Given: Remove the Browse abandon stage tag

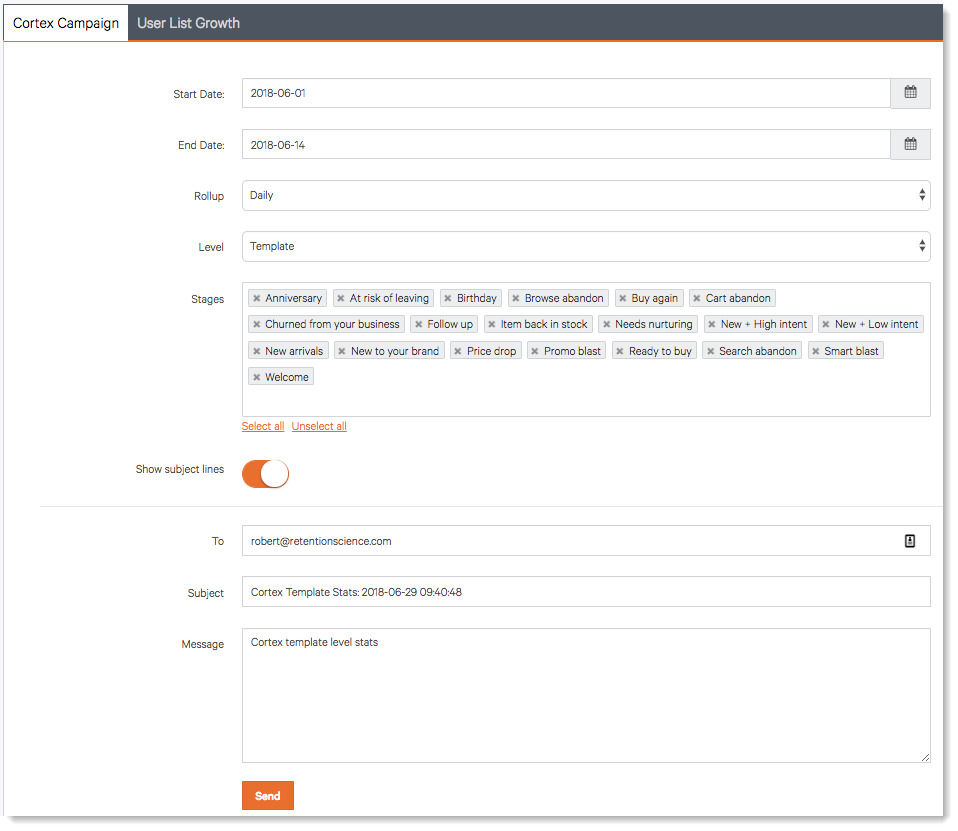Looking at the screenshot, I should coord(516,298).
